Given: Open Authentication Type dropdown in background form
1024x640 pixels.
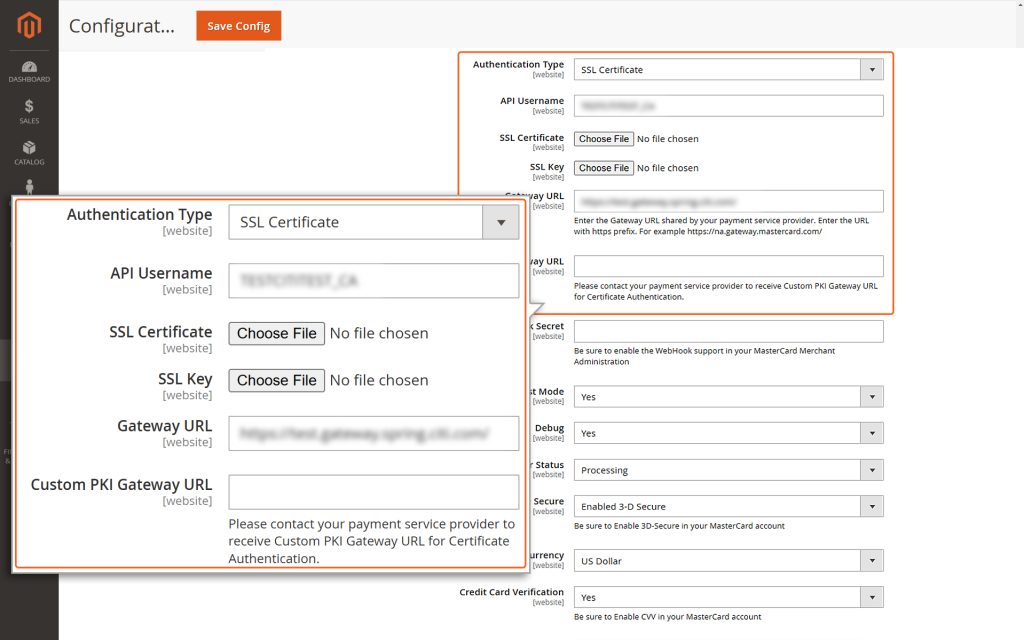Looking at the screenshot, I should [728, 69].
